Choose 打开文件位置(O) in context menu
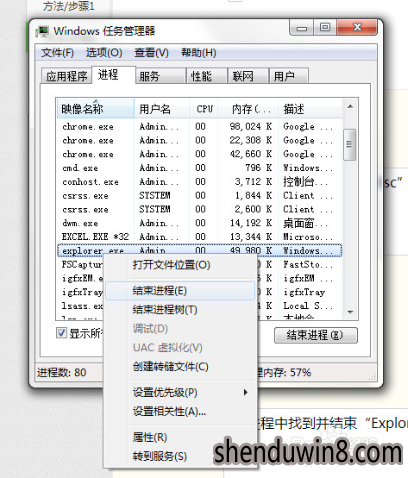Screen dimensions: 408x478 point(180,265)
